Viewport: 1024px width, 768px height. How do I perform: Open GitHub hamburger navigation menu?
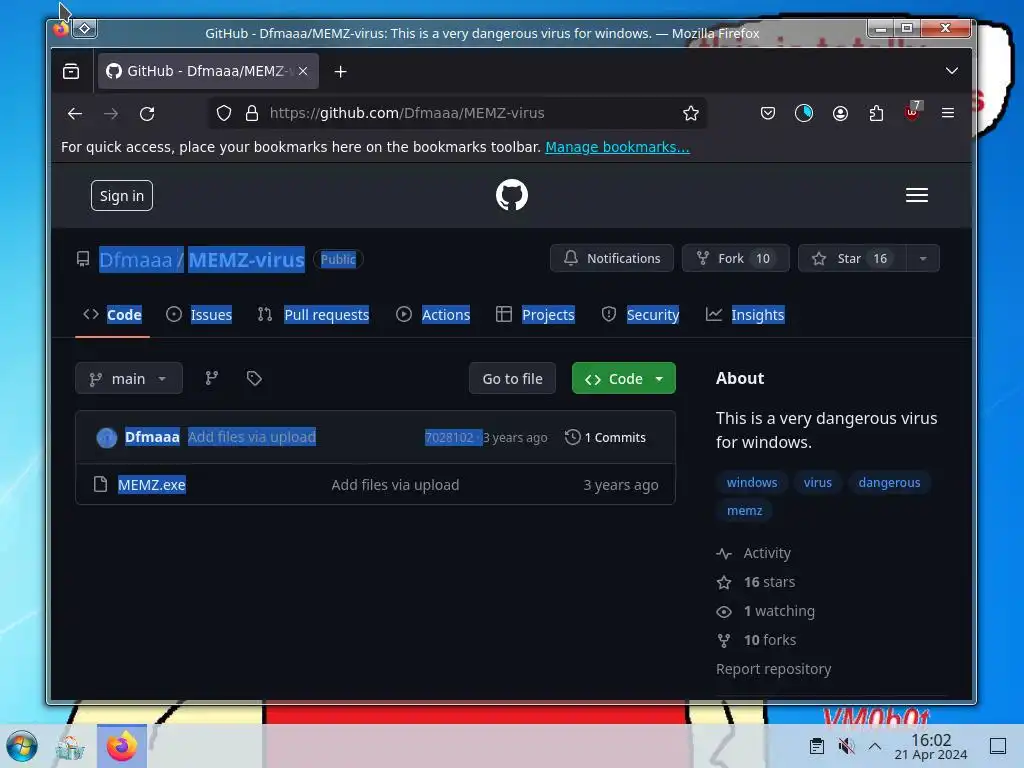(x=917, y=195)
